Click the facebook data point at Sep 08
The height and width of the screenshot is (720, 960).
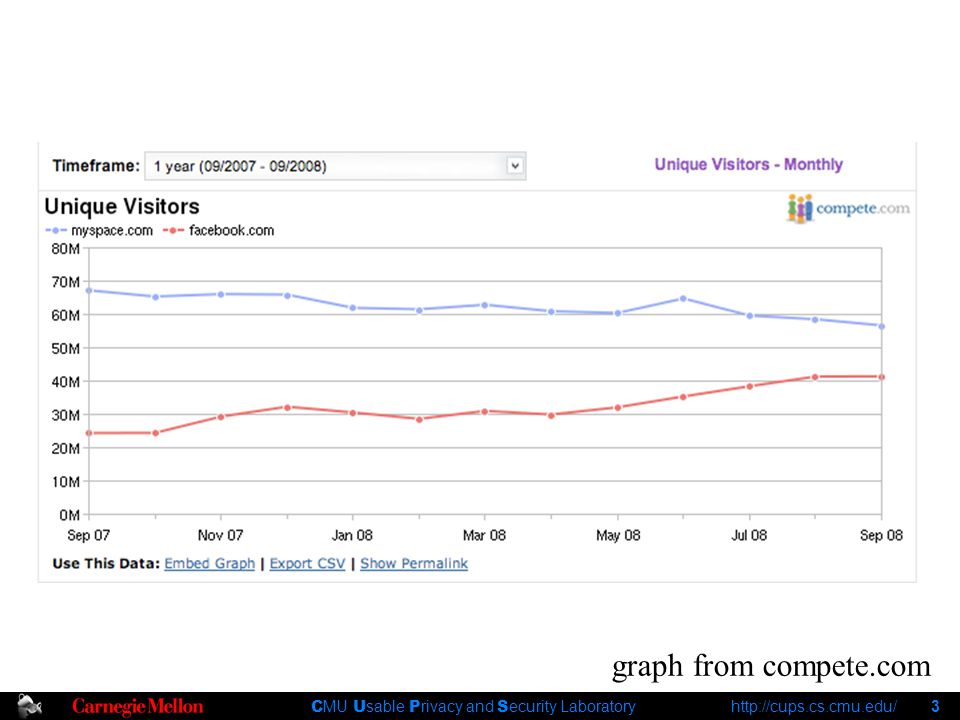coord(882,377)
